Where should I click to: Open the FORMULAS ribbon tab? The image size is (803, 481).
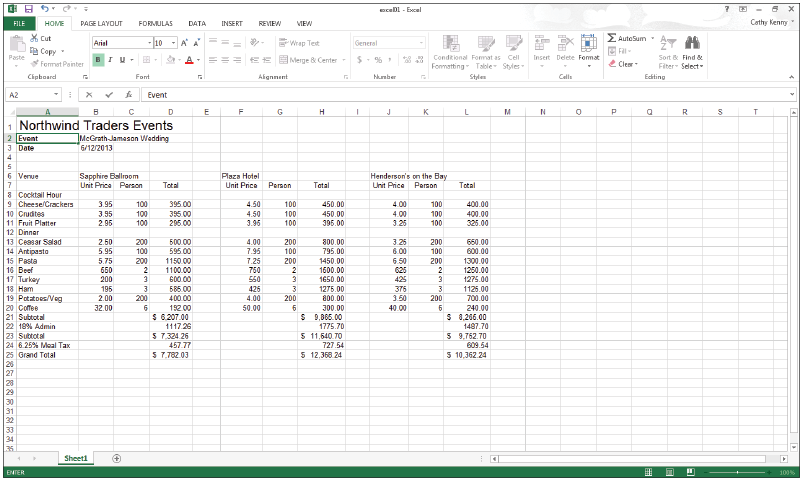155,22
